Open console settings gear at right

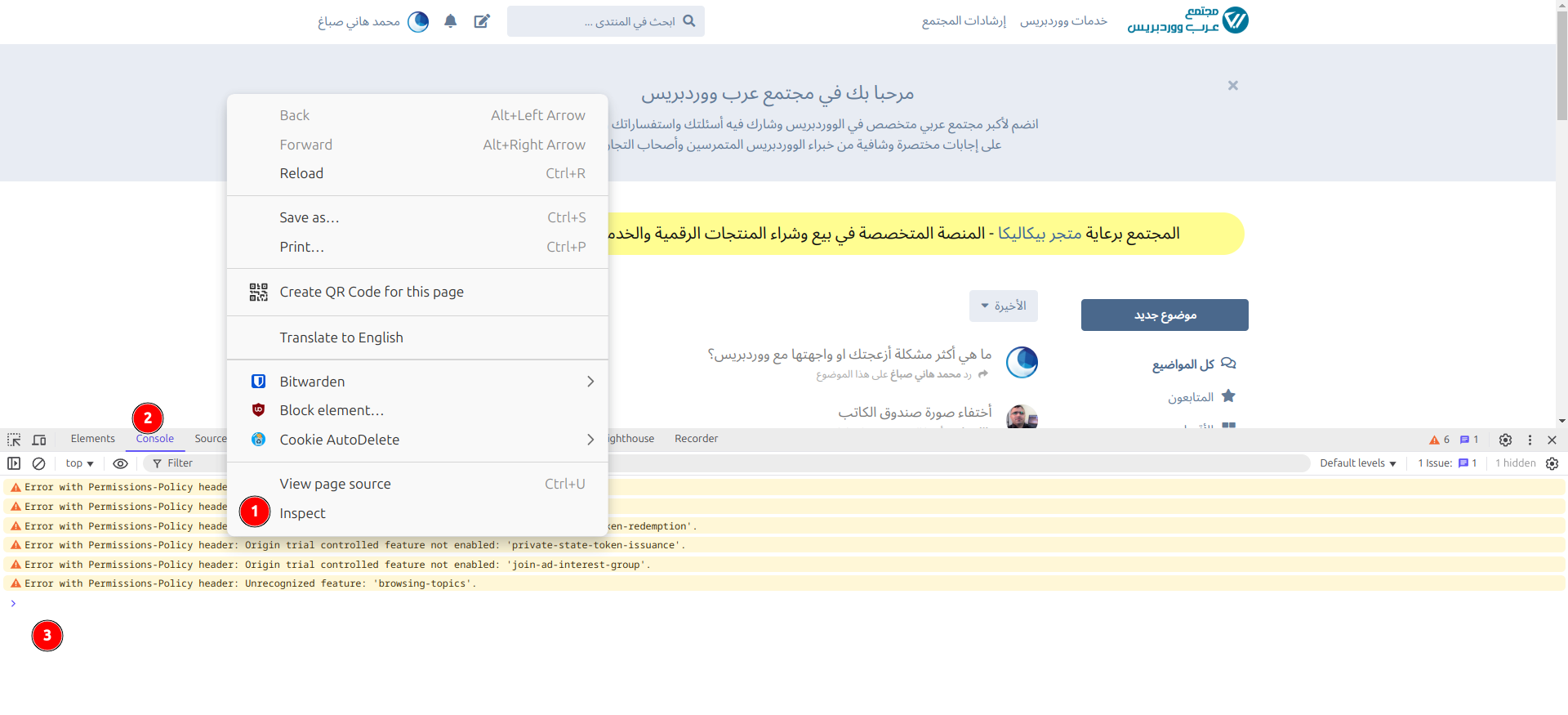click(x=1552, y=463)
